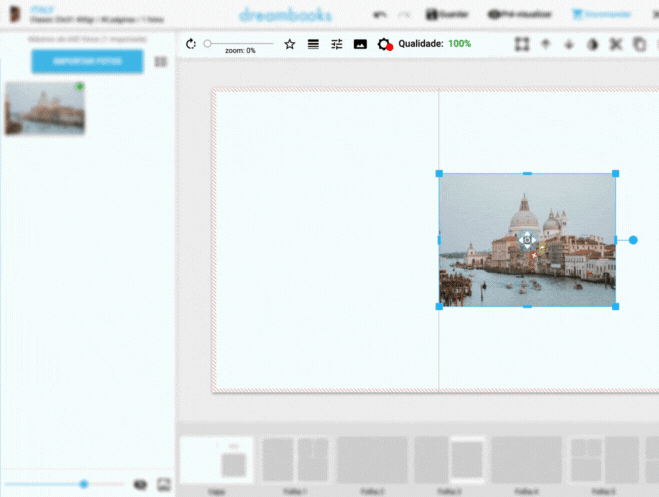Click the picture icon in the toolbar
The height and width of the screenshot is (497, 659).
coord(360,44)
